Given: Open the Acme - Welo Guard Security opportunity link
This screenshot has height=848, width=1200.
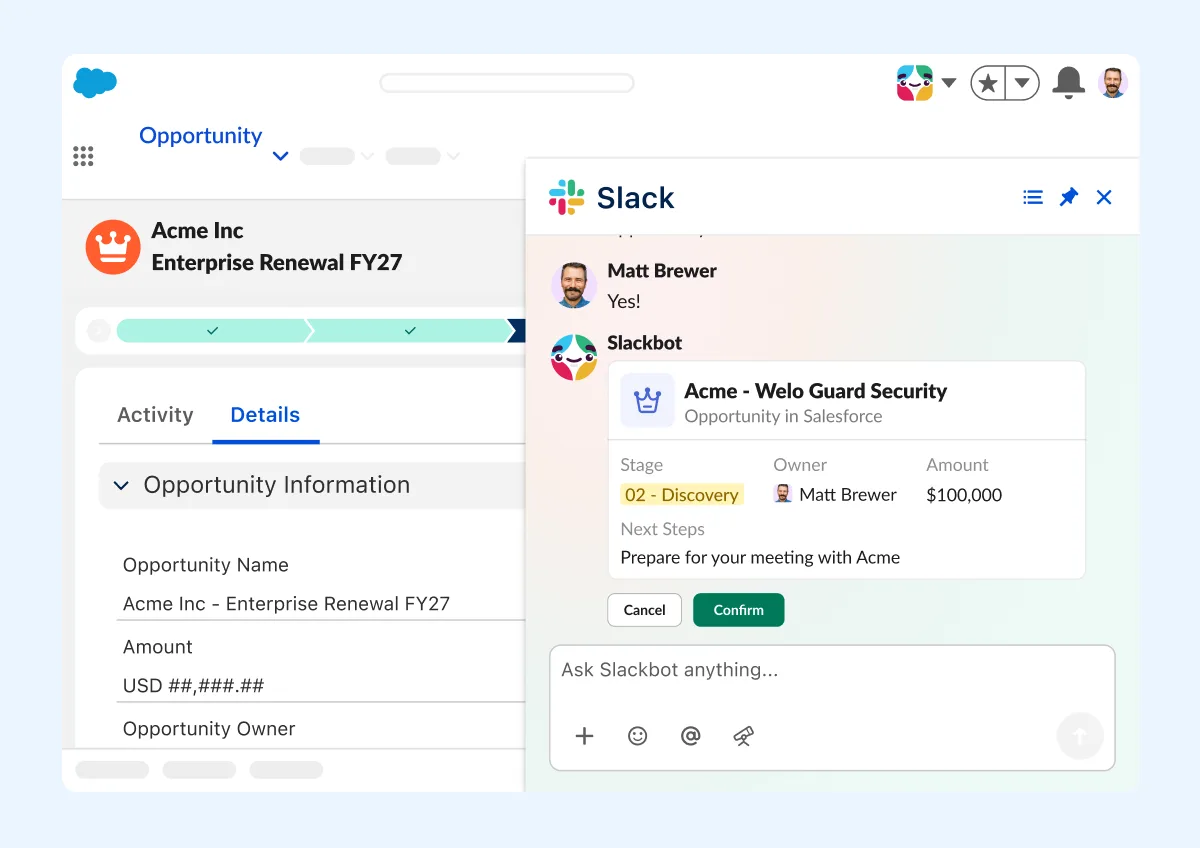Looking at the screenshot, I should click(x=816, y=391).
